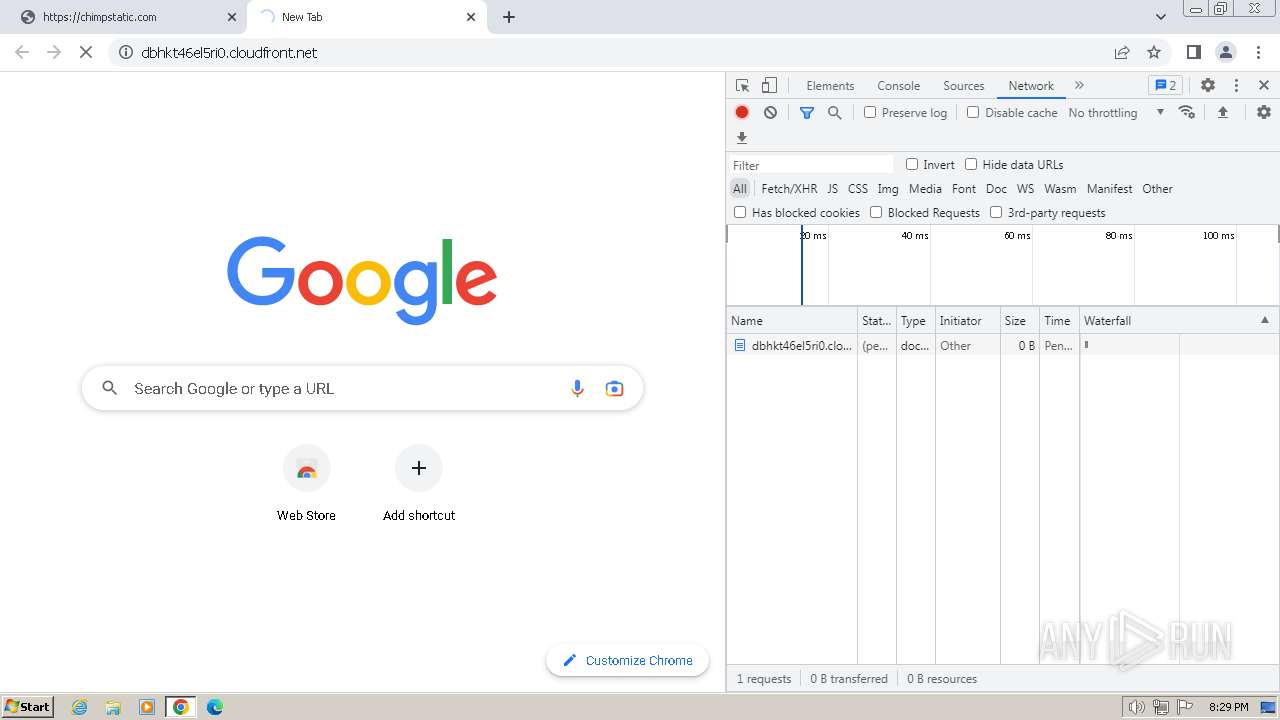Switch to the Elements tab

click(830, 86)
